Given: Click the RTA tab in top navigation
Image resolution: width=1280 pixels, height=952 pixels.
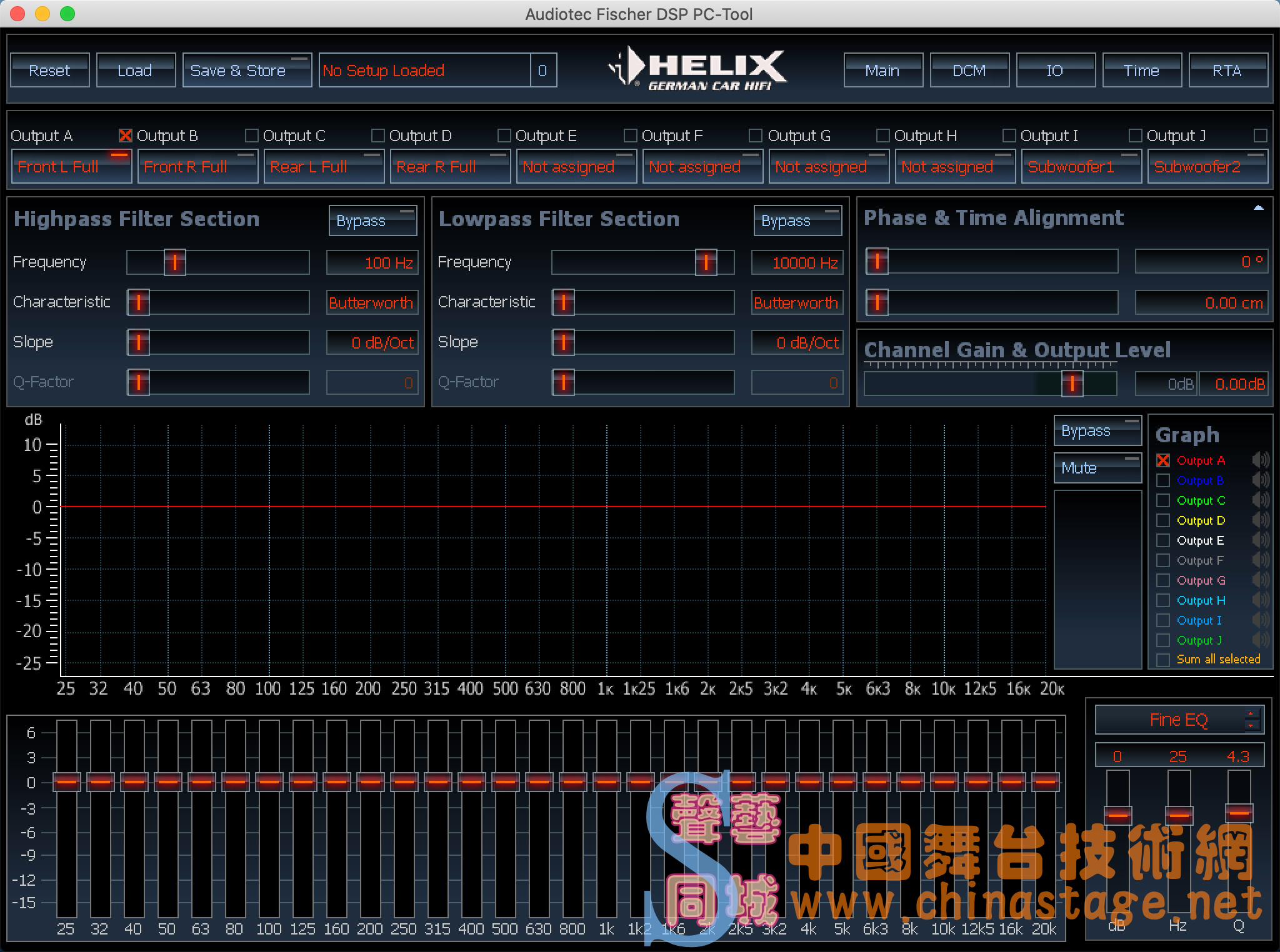Looking at the screenshot, I should point(1224,71).
